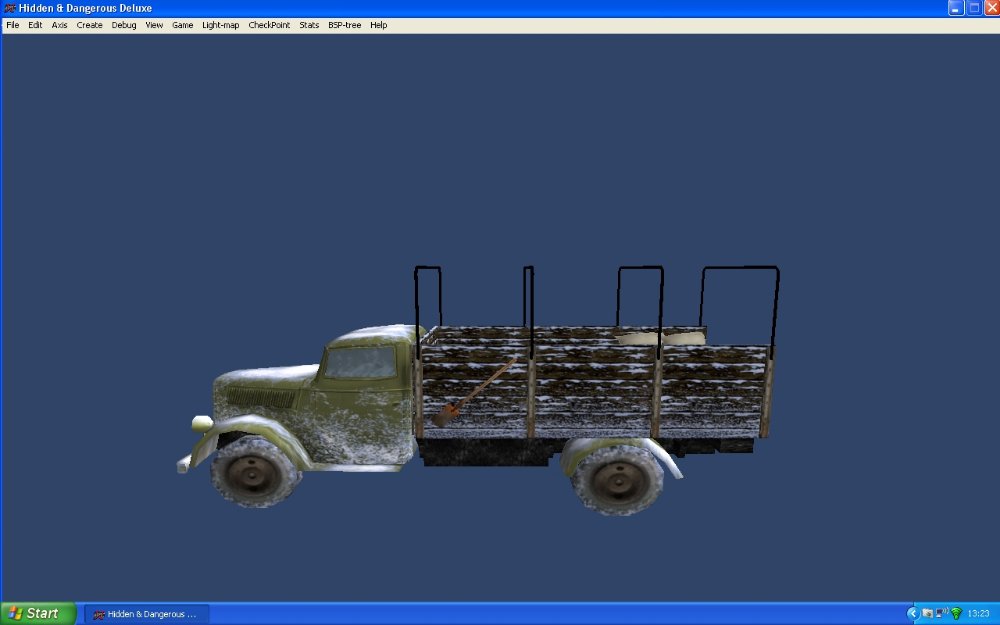Minimize the Hidden & Dangerous Deluxe window
This screenshot has width=1000, height=625.
[955, 8]
